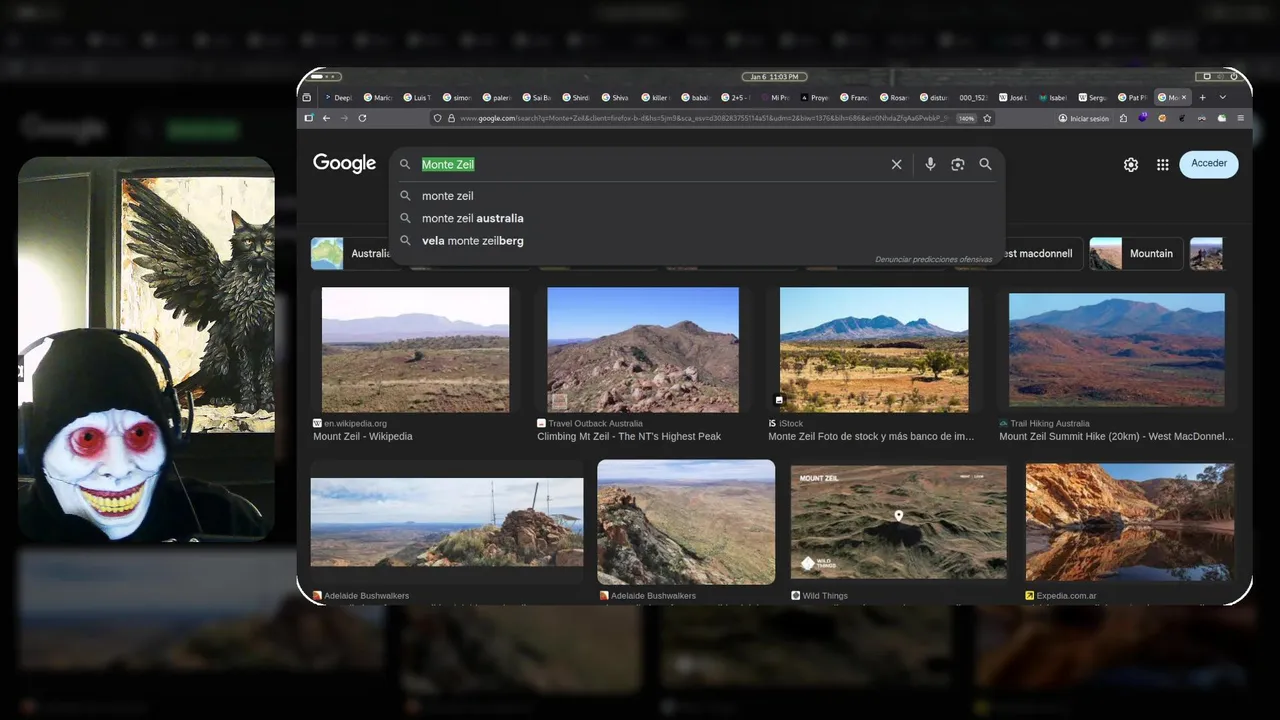Switch to the 2+5 tab

point(735,98)
